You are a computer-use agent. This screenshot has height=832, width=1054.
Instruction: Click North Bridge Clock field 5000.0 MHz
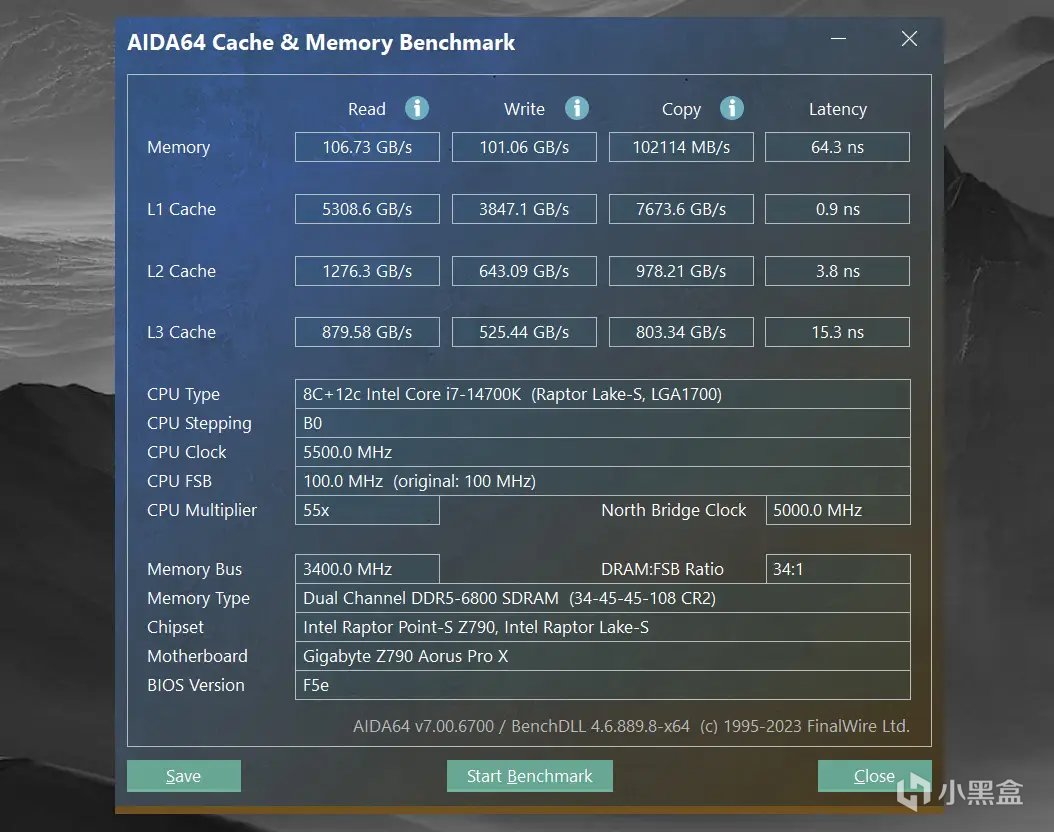tap(838, 510)
